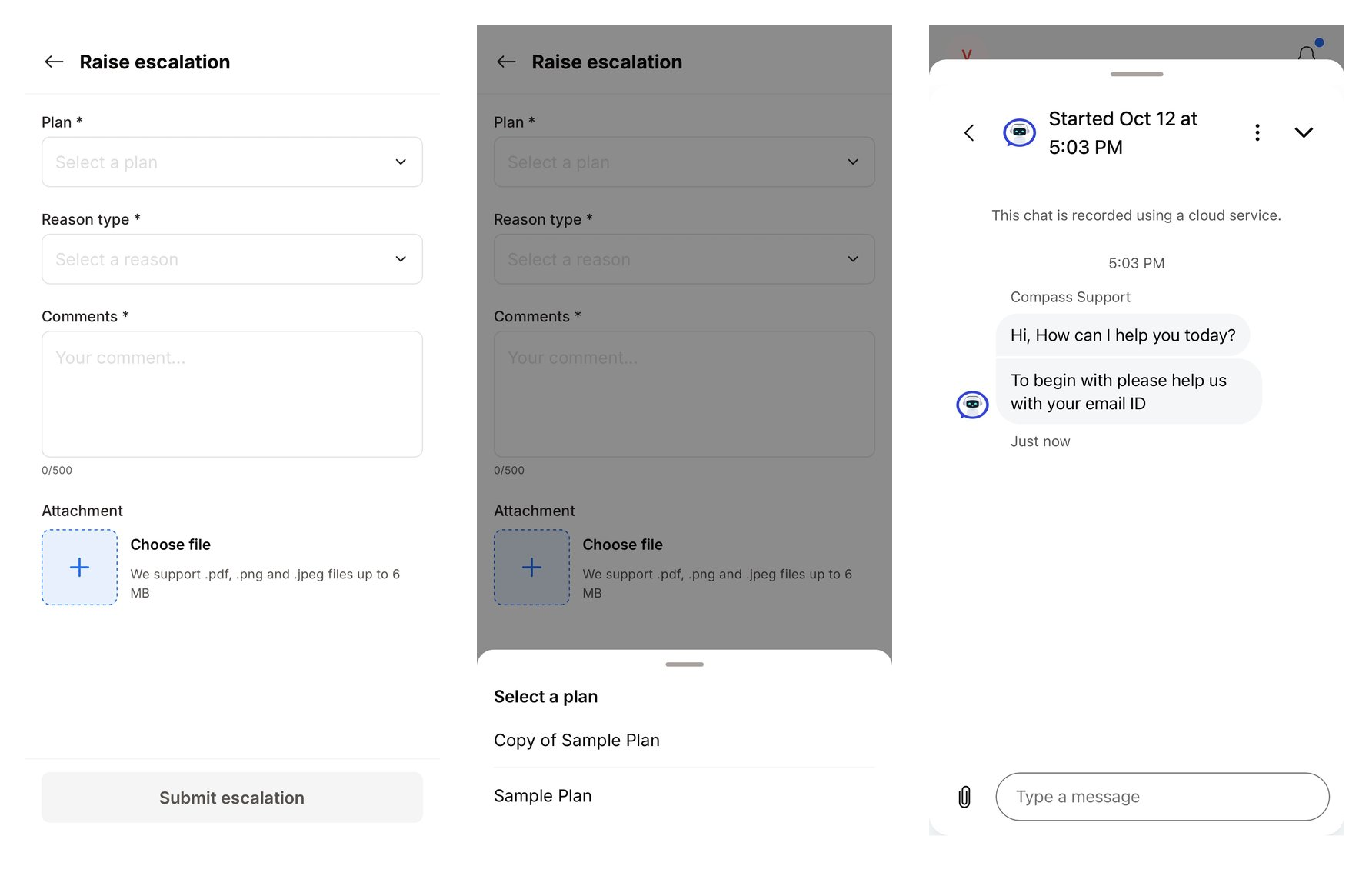The image size is (1369, 896).
Task: Open chat more options menu
Action: [1257, 132]
